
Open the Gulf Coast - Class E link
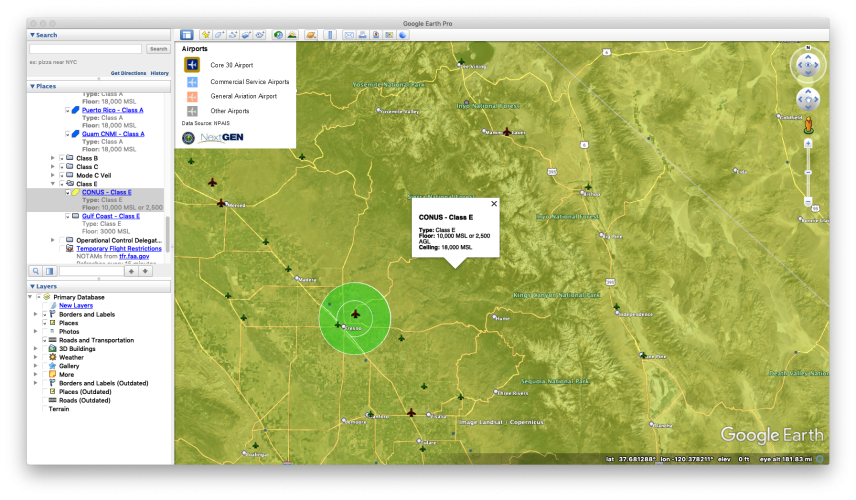click(111, 216)
